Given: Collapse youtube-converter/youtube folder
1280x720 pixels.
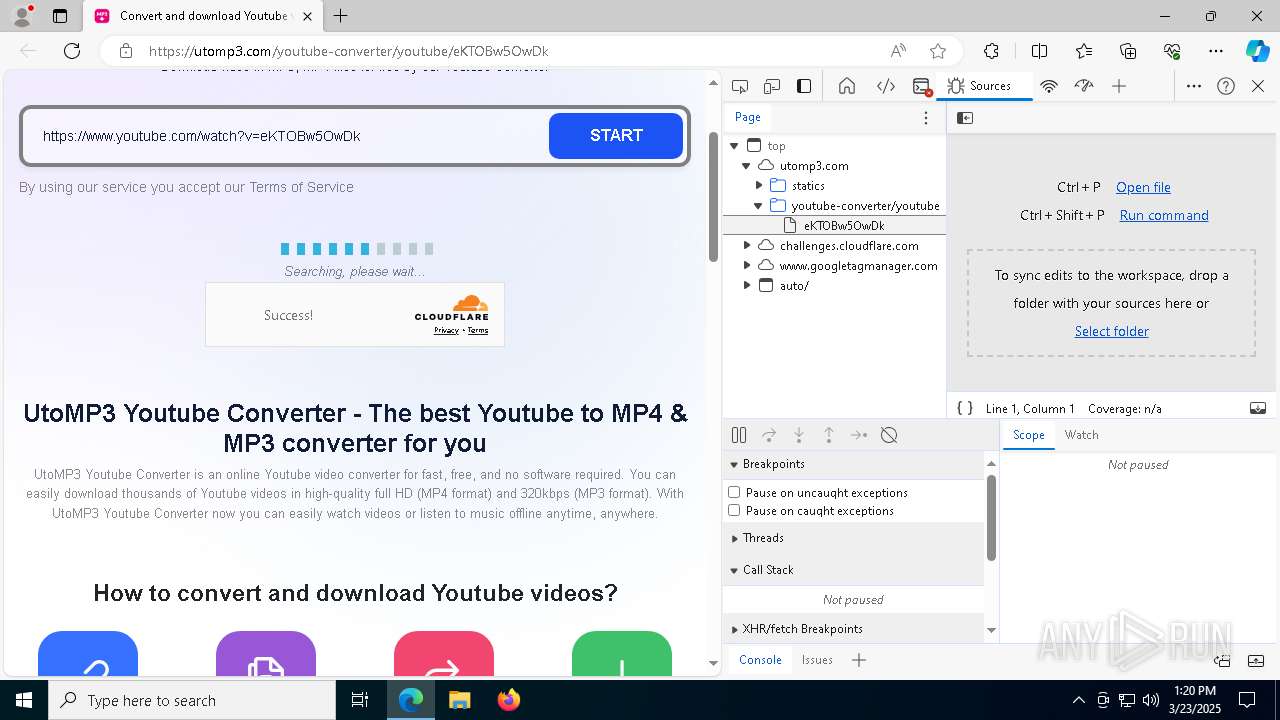Looking at the screenshot, I should click(759, 206).
